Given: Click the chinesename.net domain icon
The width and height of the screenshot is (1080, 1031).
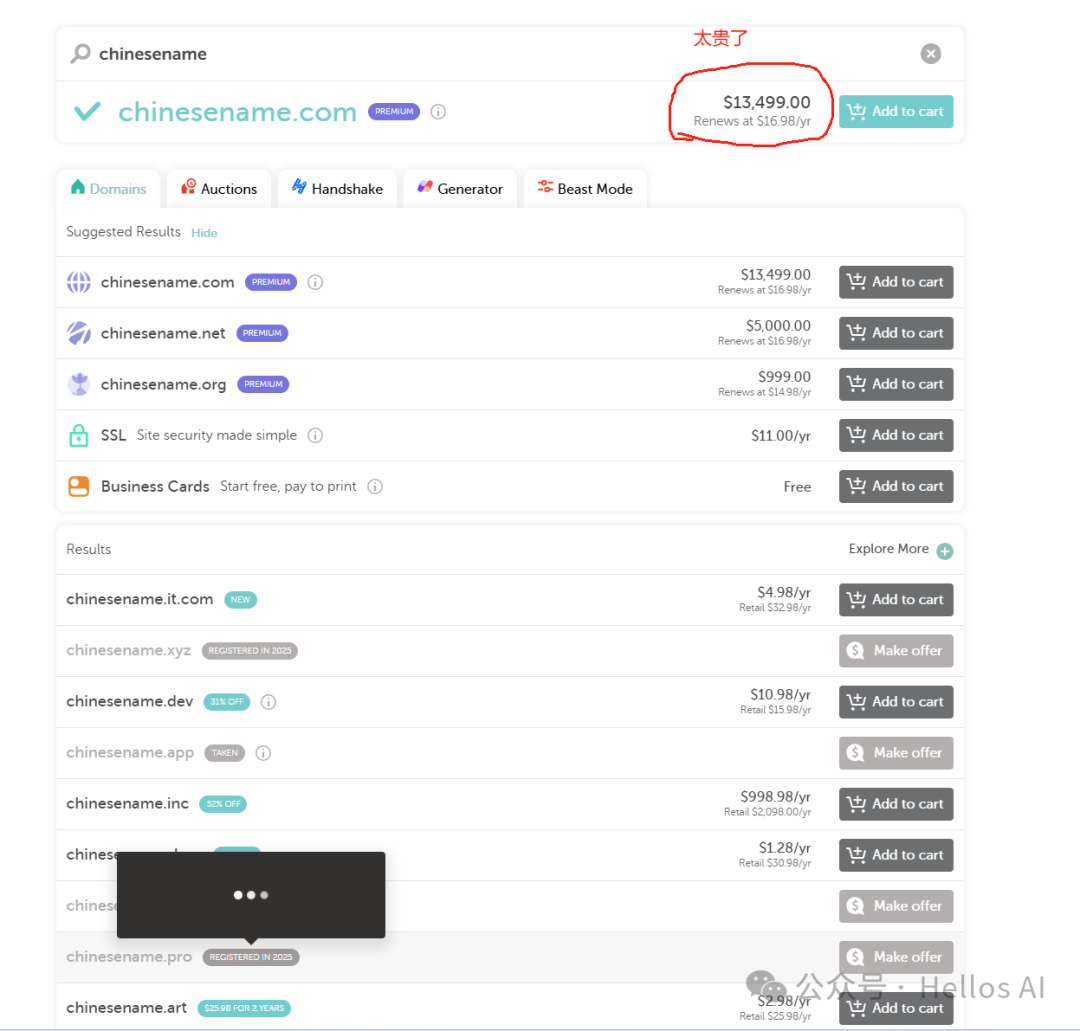Looking at the screenshot, I should click(x=78, y=333).
